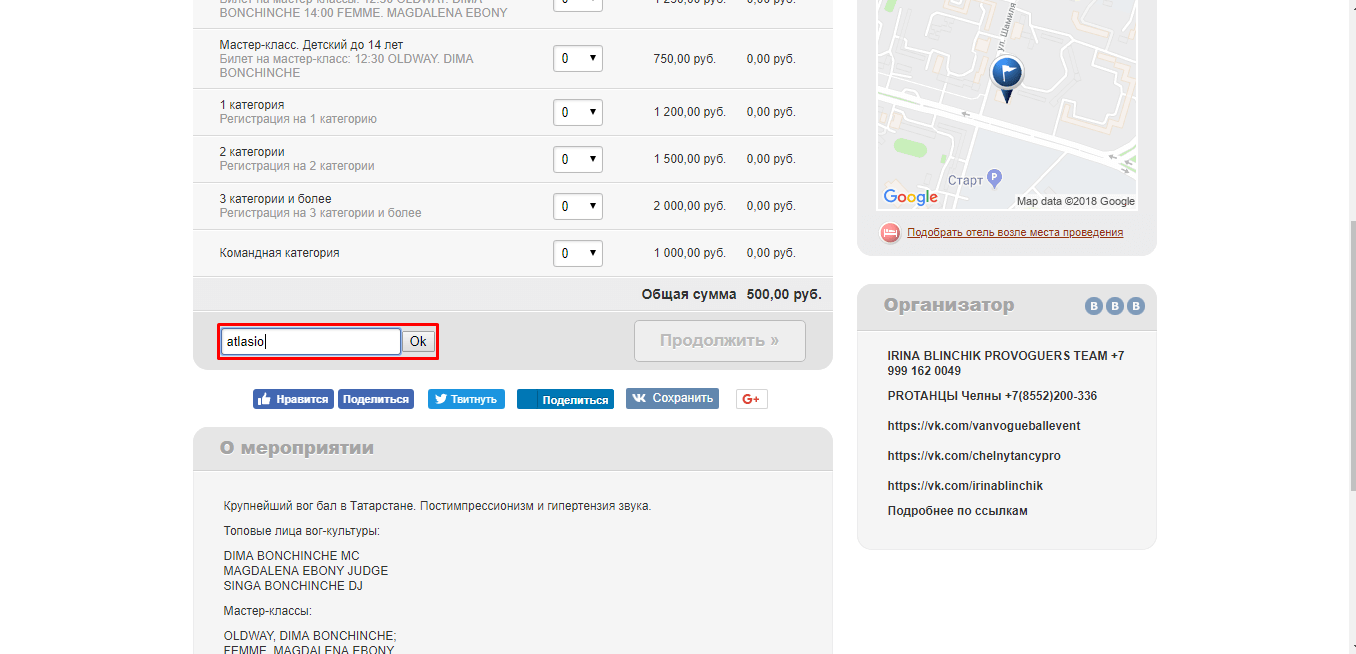
Task: Click the promo code input field
Action: (x=310, y=342)
